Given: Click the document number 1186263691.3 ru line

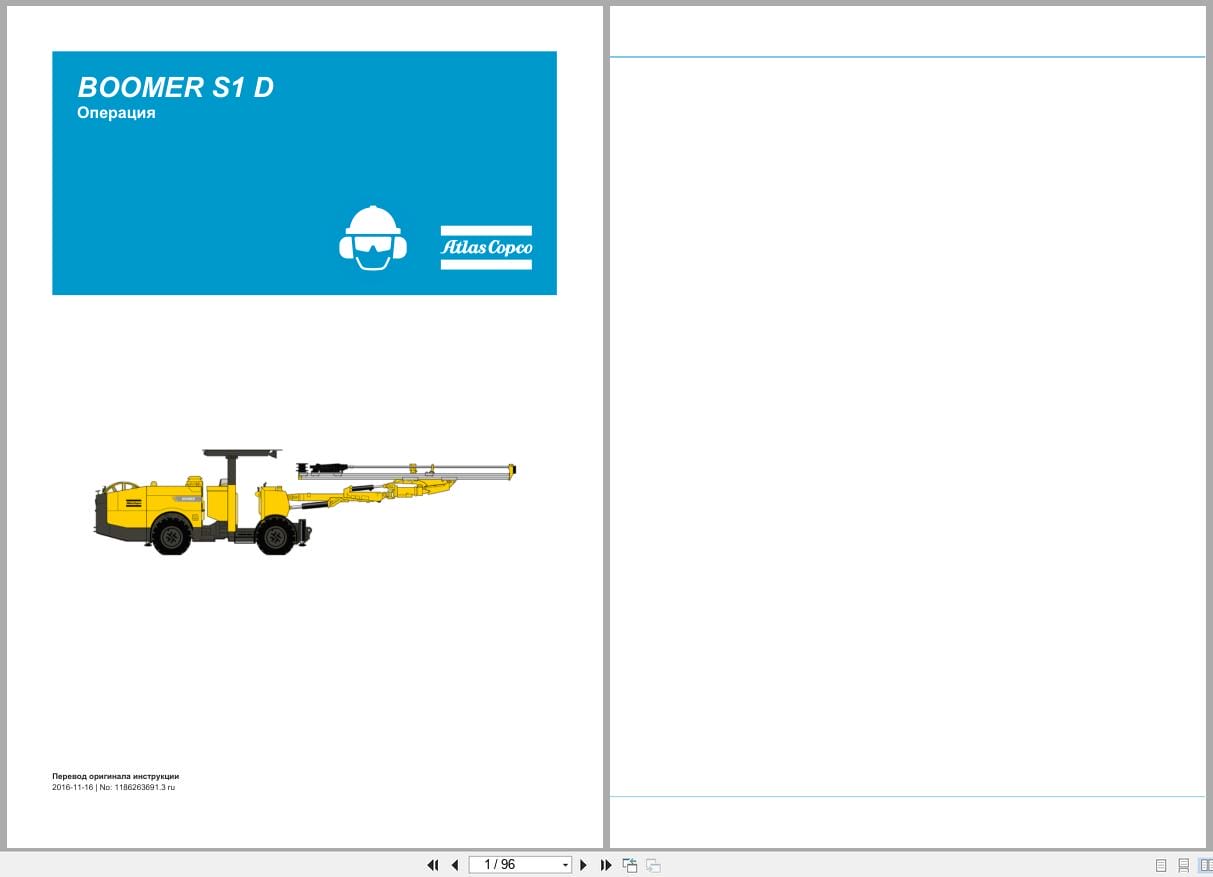Looking at the screenshot, I should [x=113, y=787].
